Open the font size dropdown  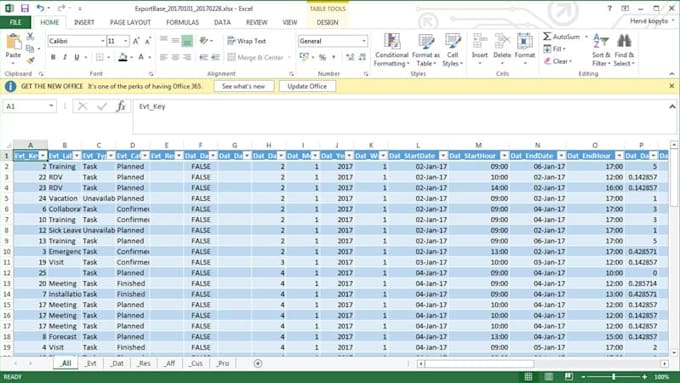(x=126, y=41)
